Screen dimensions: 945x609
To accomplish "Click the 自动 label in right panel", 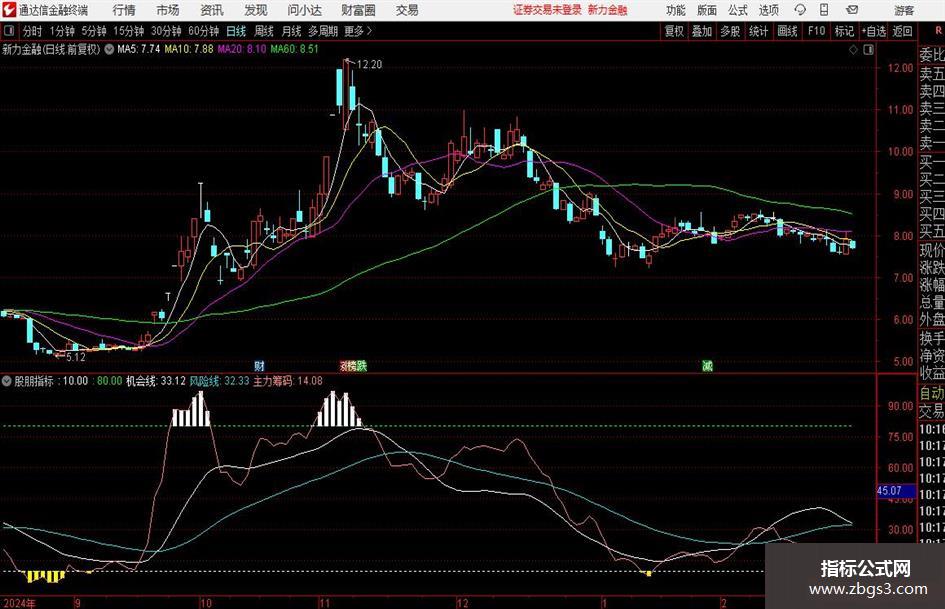I will 932,393.
